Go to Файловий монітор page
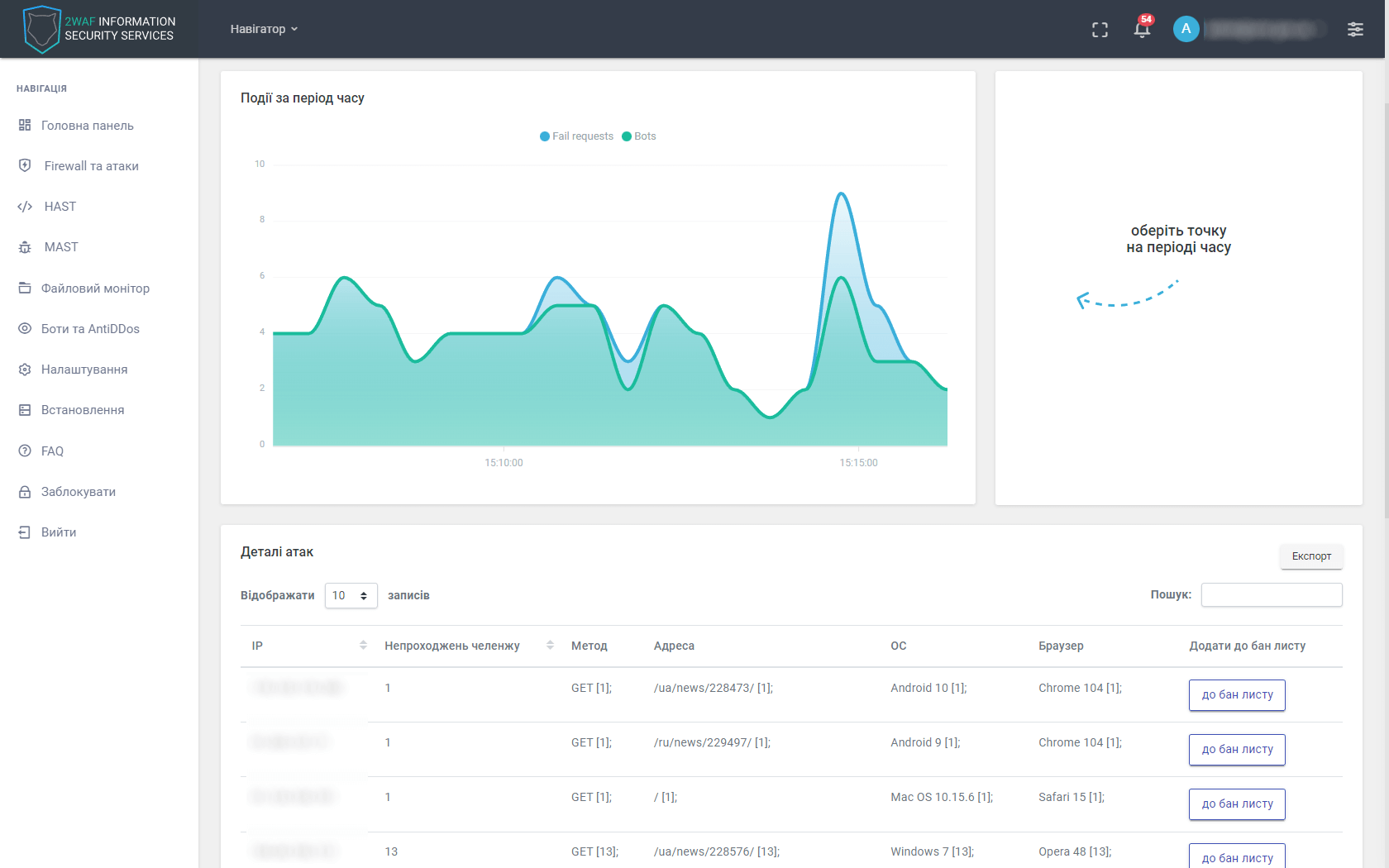This screenshot has width=1389, height=868. 95,289
